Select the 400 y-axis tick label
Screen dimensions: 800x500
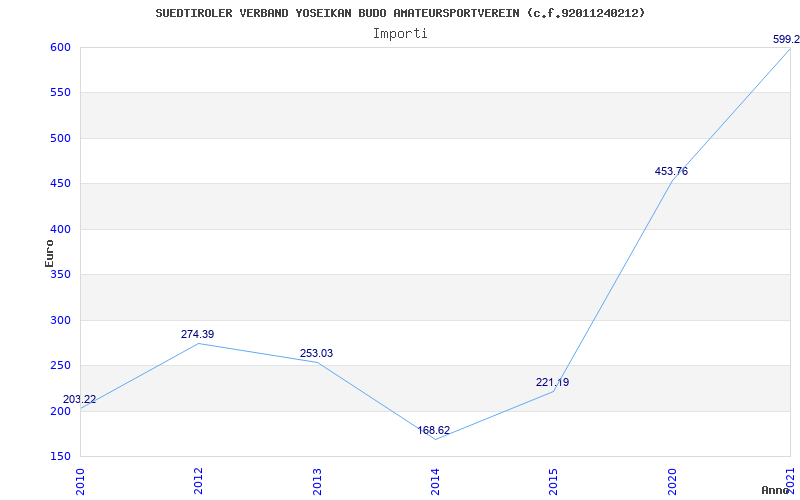point(60,230)
